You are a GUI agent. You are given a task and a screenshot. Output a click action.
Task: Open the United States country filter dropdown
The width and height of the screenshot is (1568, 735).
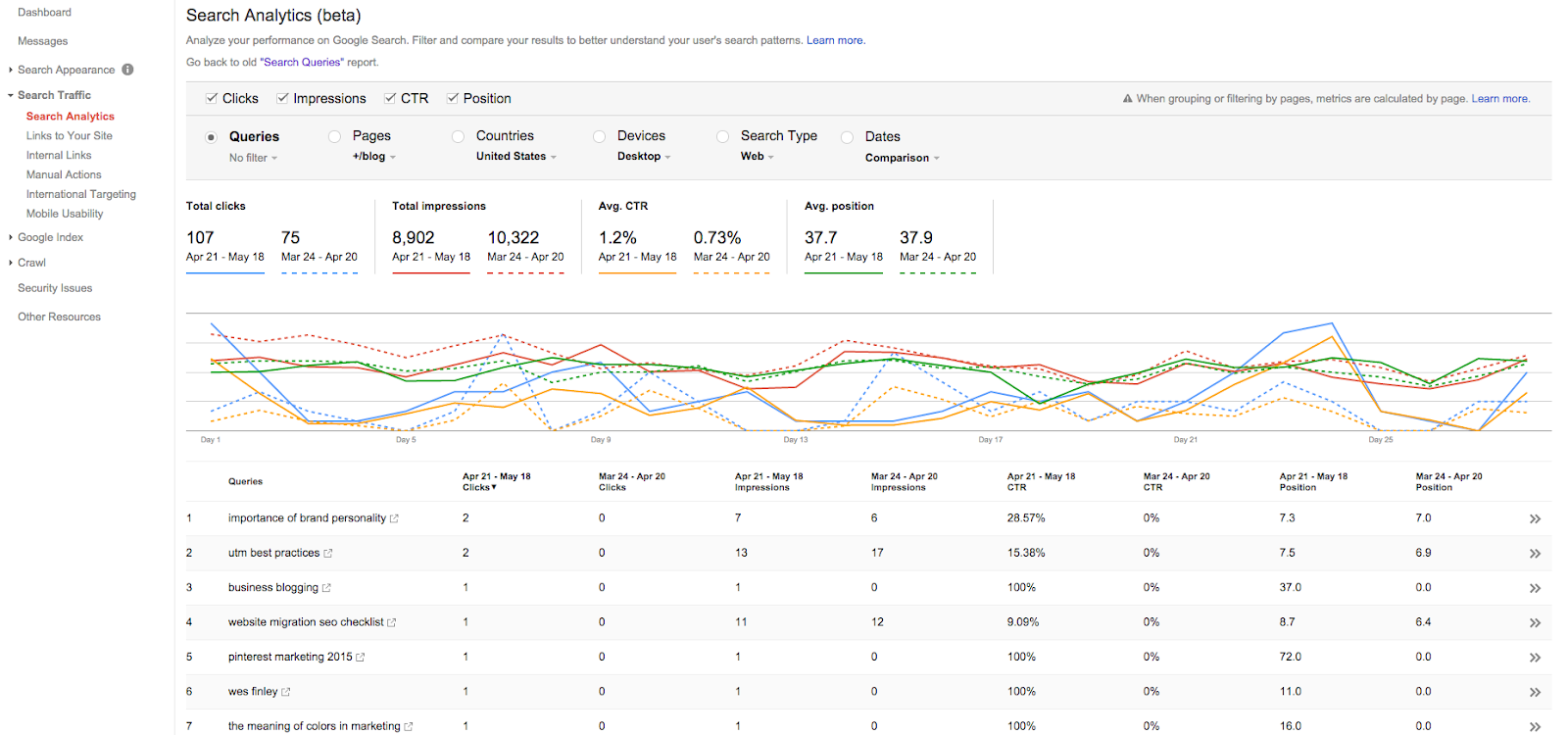pyautogui.click(x=515, y=157)
